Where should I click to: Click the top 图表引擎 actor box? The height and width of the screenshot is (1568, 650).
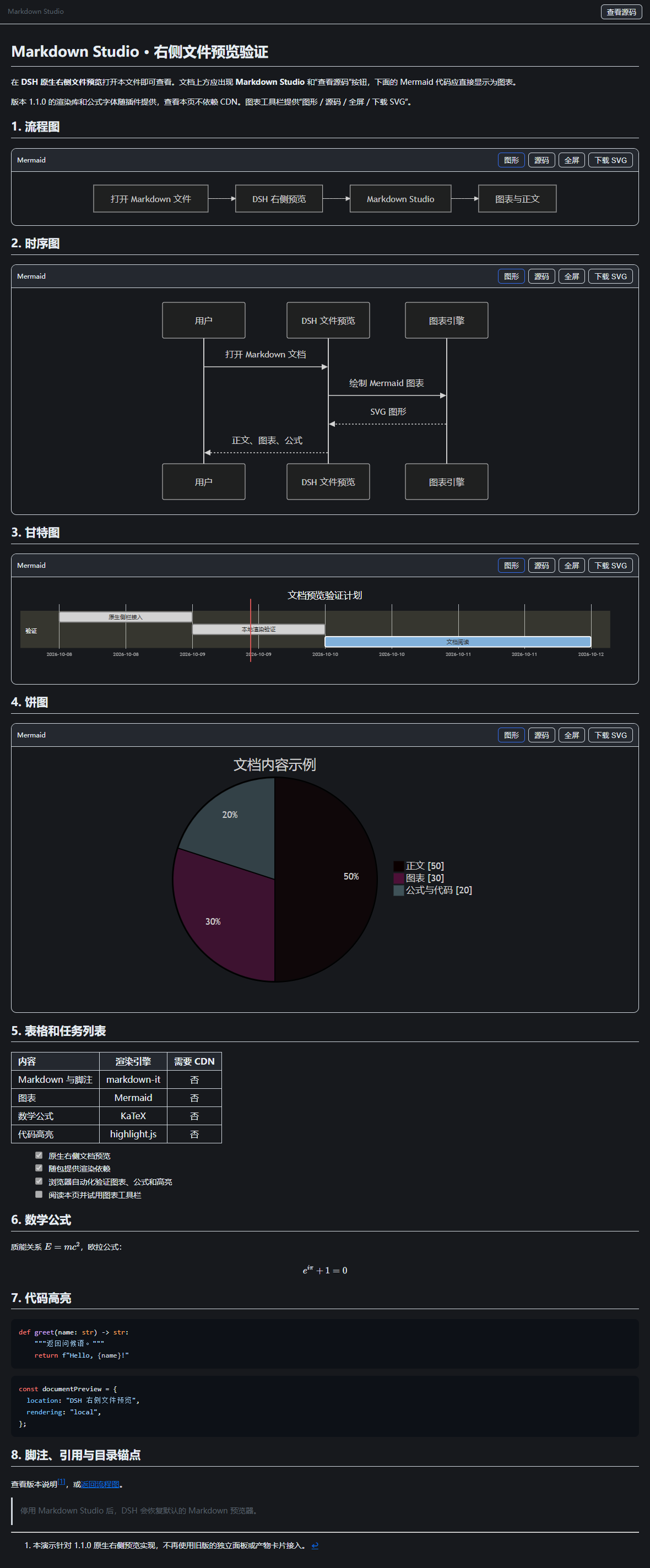[x=447, y=320]
